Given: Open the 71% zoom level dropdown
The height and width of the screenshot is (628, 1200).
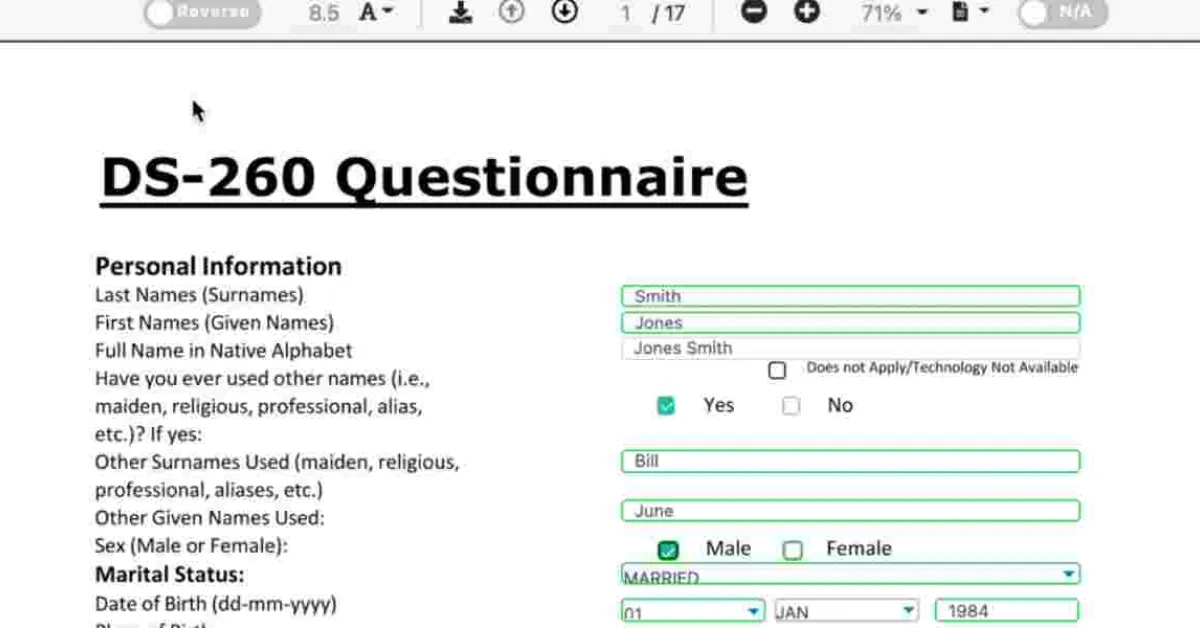Looking at the screenshot, I should coord(894,13).
